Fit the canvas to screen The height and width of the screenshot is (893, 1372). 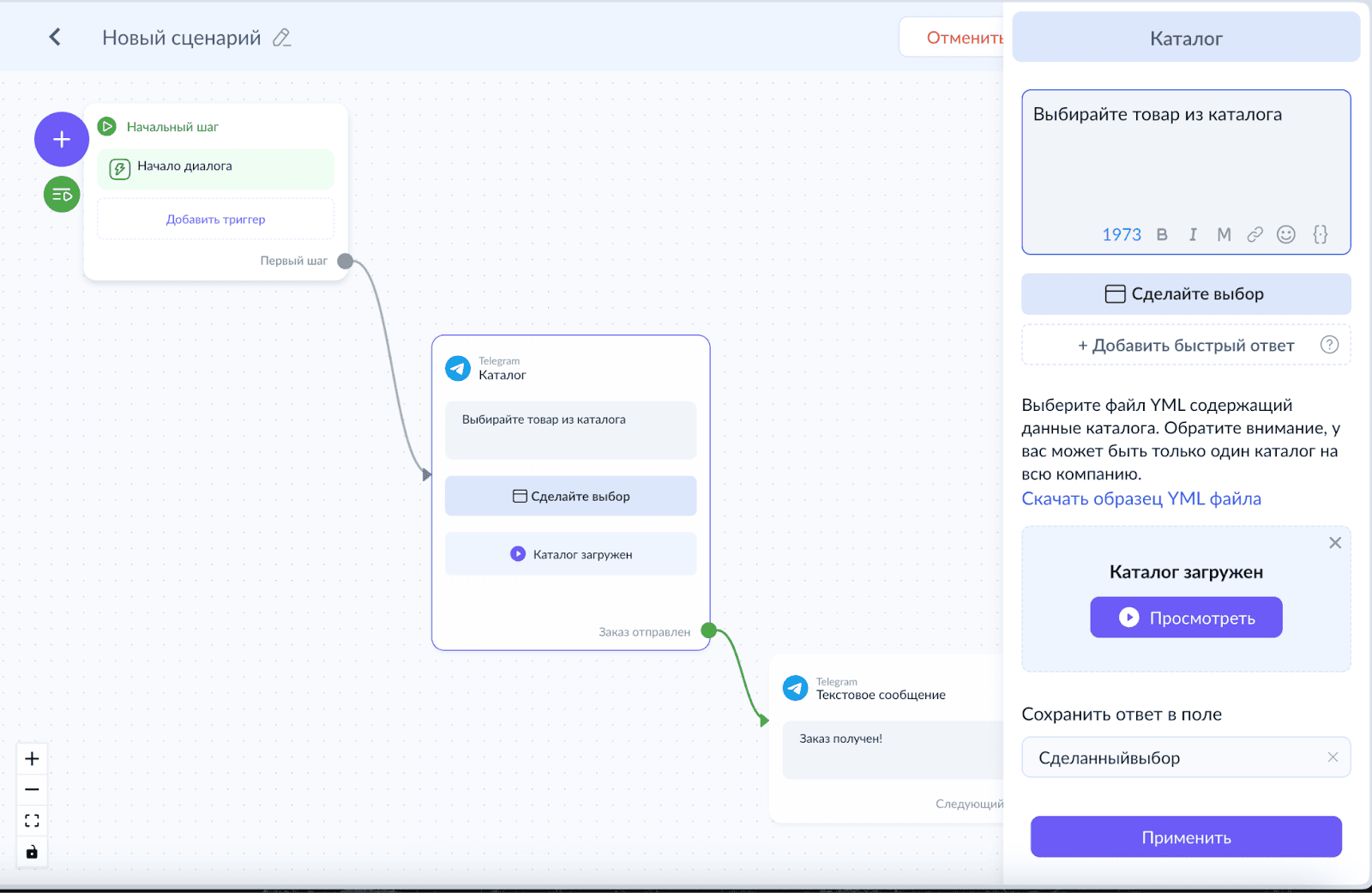coord(32,821)
